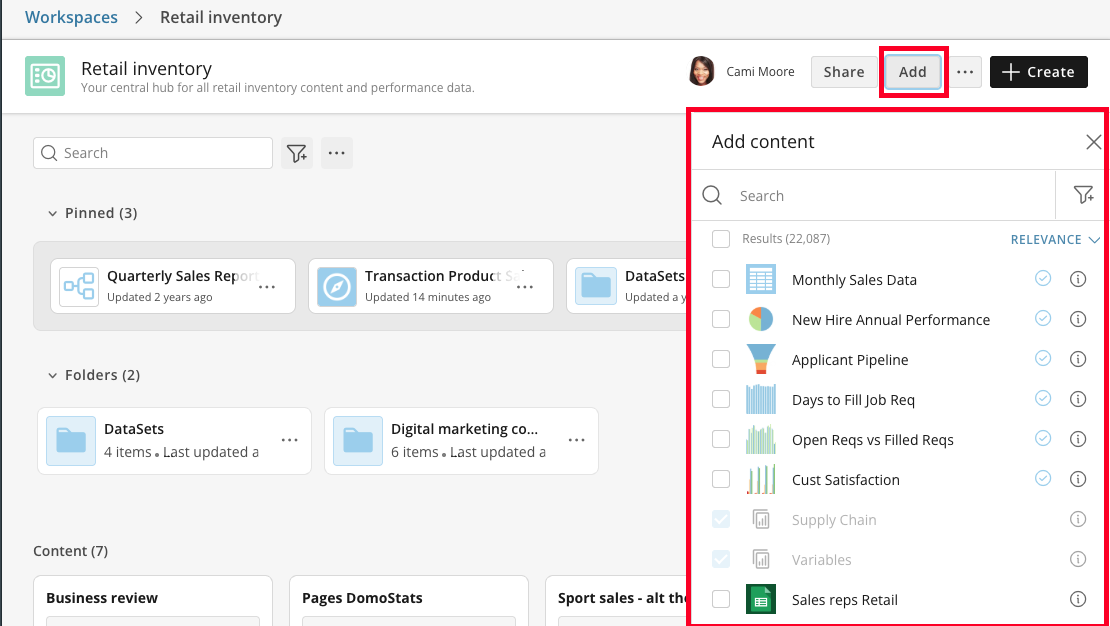Click the New Hire Annual Performance pie icon
1110x626 pixels.
tap(761, 319)
